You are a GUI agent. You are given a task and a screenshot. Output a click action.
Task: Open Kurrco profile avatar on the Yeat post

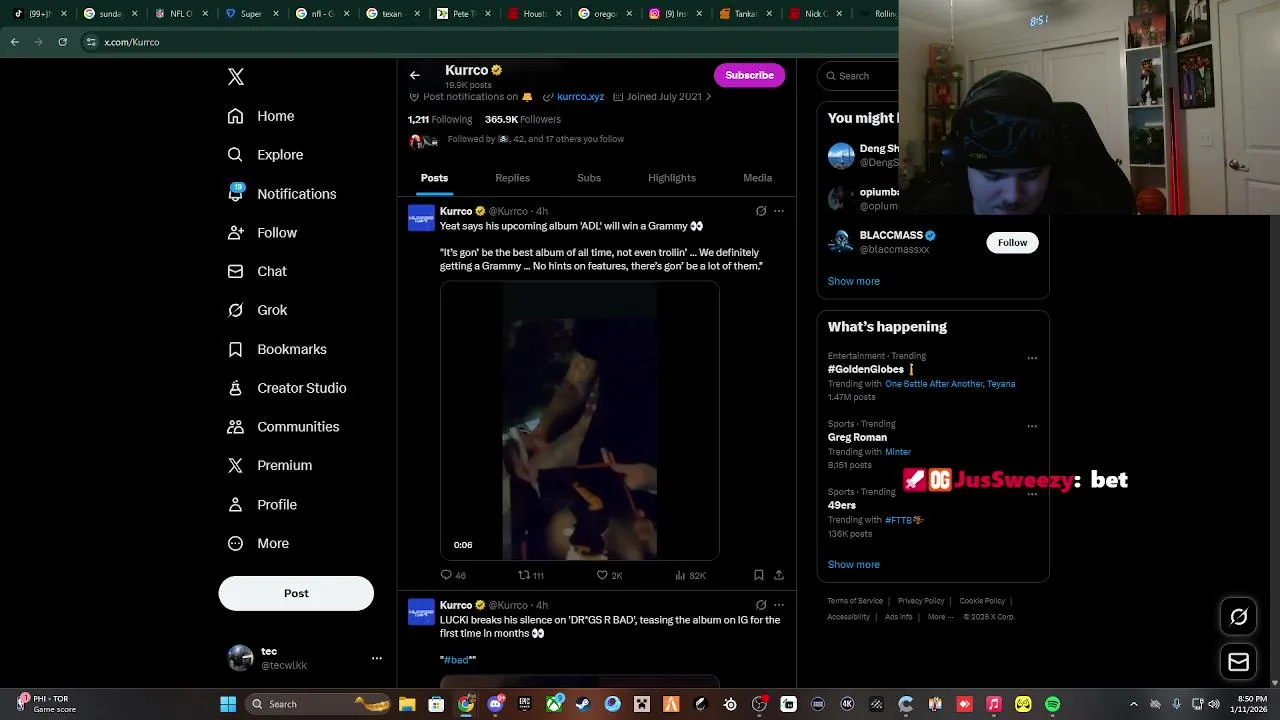pos(421,217)
